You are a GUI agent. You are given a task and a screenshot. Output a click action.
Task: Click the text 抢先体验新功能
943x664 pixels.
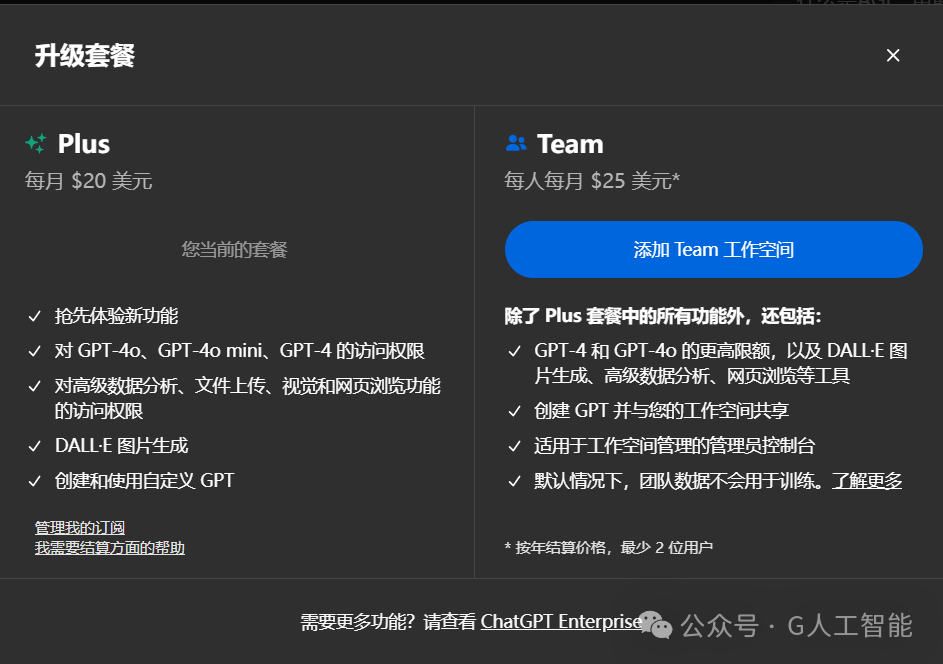click(x=117, y=316)
